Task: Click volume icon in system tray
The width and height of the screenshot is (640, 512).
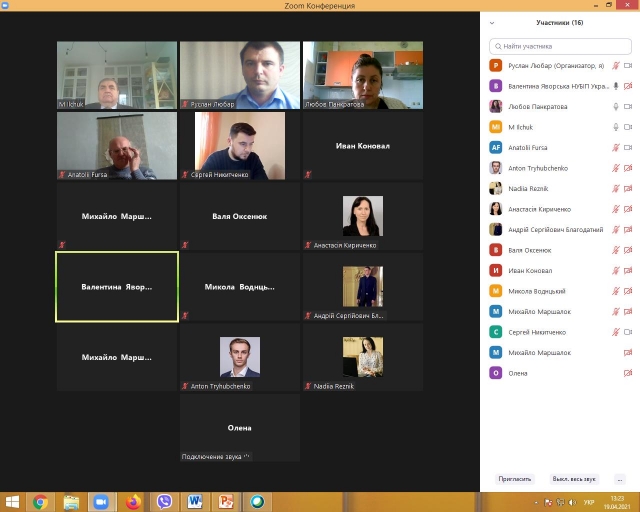Action: point(572,502)
